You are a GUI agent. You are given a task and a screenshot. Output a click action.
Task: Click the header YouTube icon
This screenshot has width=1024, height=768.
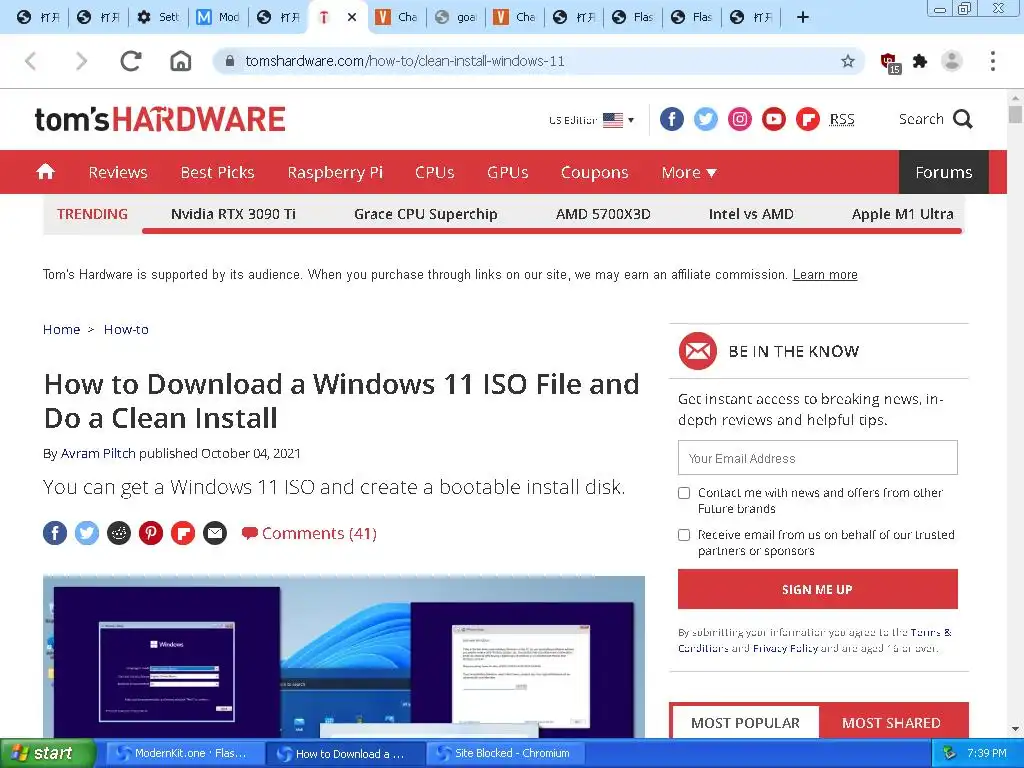pos(773,120)
